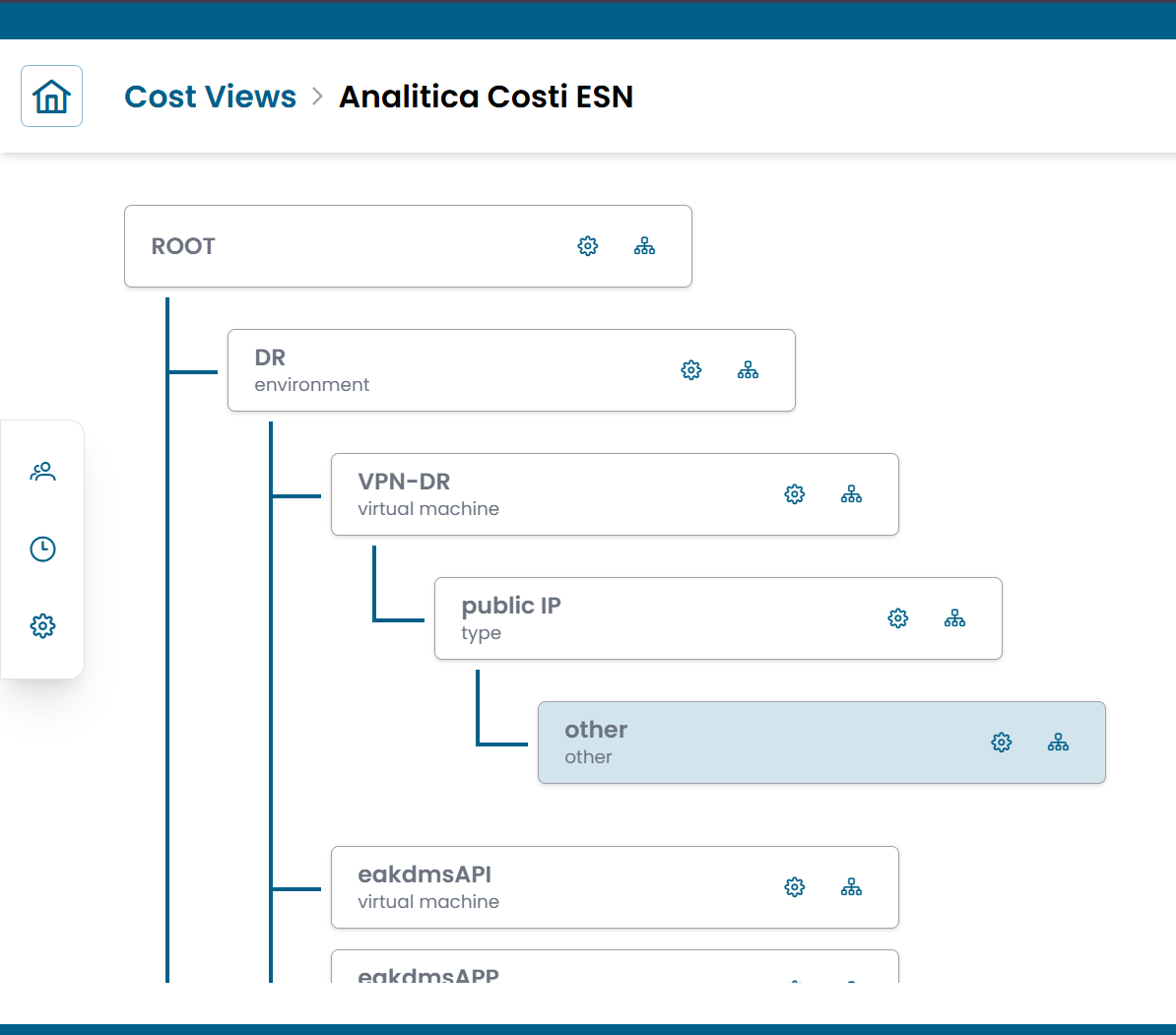
Task: Open settings gear on the eakdmsAPI node
Action: (795, 886)
